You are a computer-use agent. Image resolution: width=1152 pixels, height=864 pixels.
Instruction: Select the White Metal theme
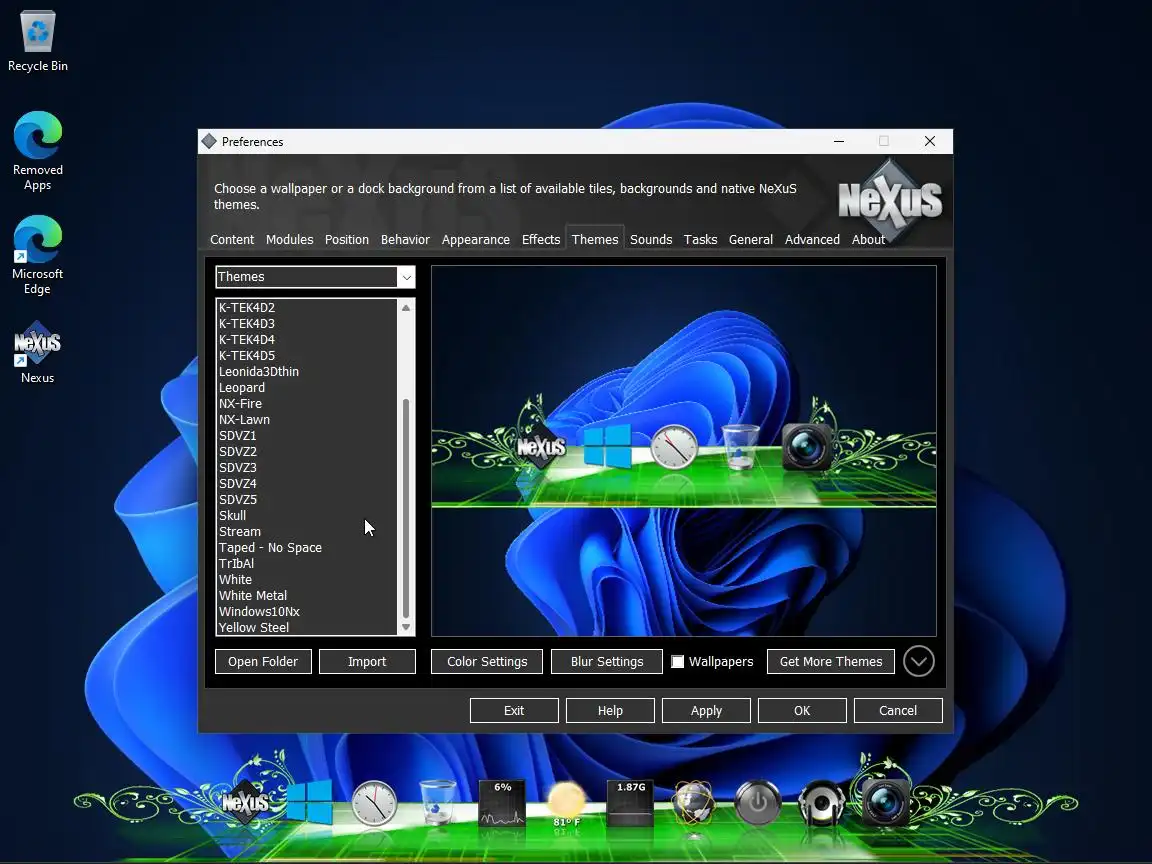click(307, 596)
